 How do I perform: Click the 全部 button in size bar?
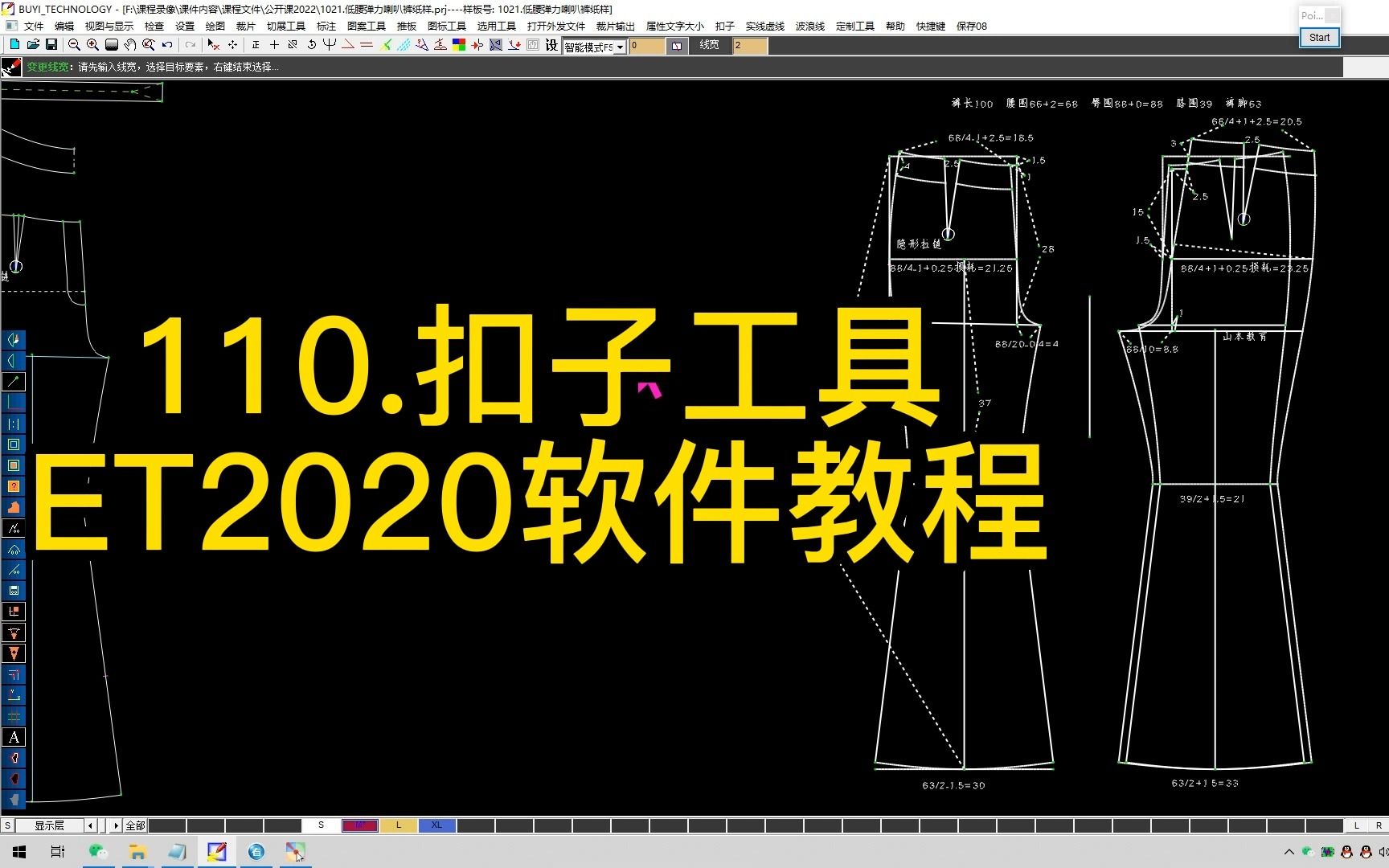pos(135,825)
